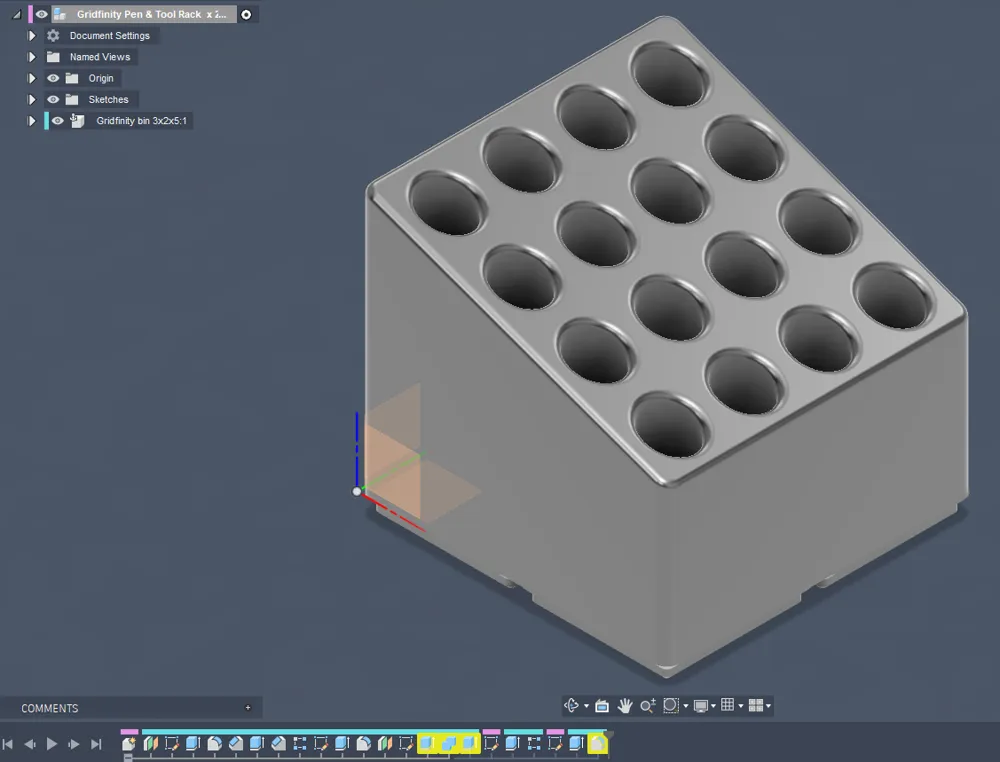
Task: Select the Fit view tool
Action: [x=672, y=705]
